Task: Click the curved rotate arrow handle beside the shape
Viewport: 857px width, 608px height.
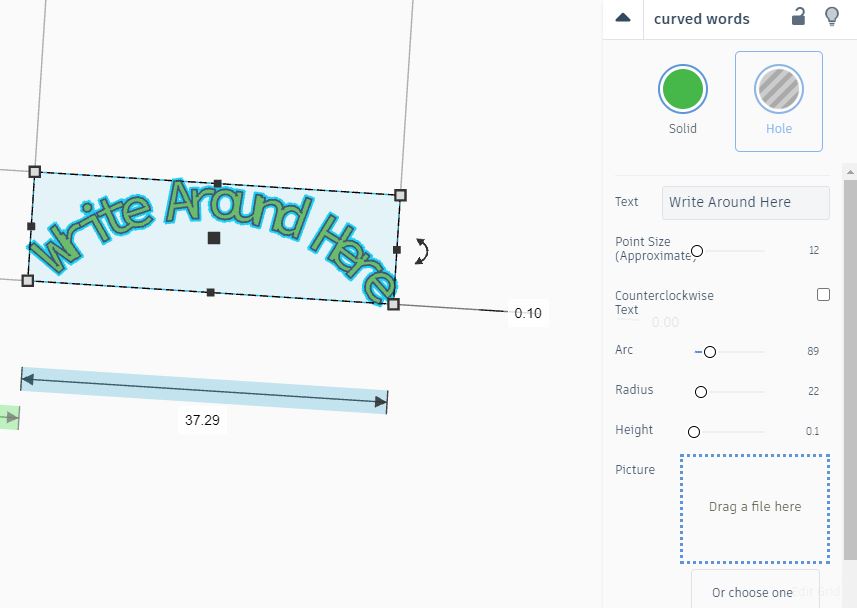Action: pos(422,251)
